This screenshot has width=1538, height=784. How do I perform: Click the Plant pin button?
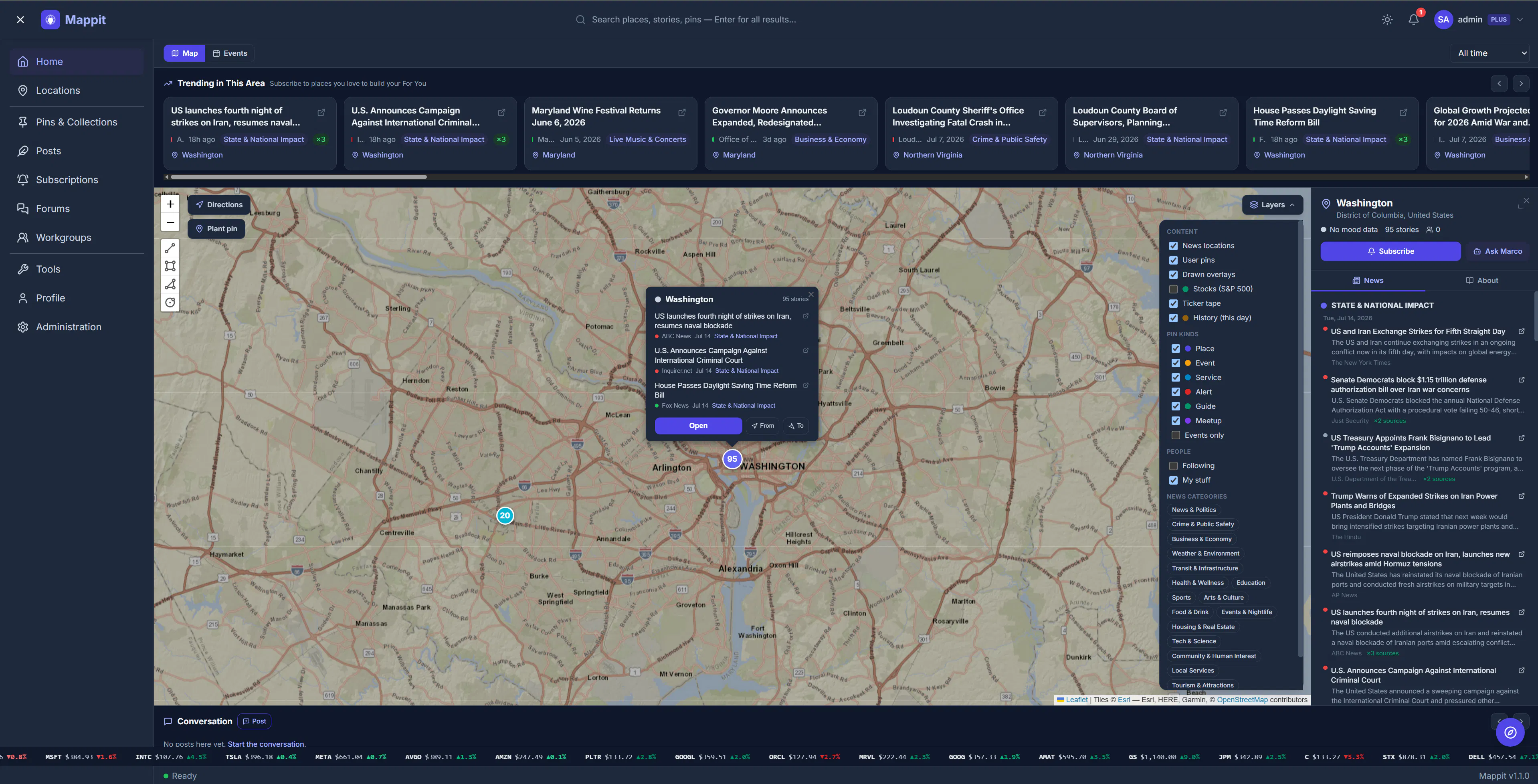pyautogui.click(x=216, y=229)
